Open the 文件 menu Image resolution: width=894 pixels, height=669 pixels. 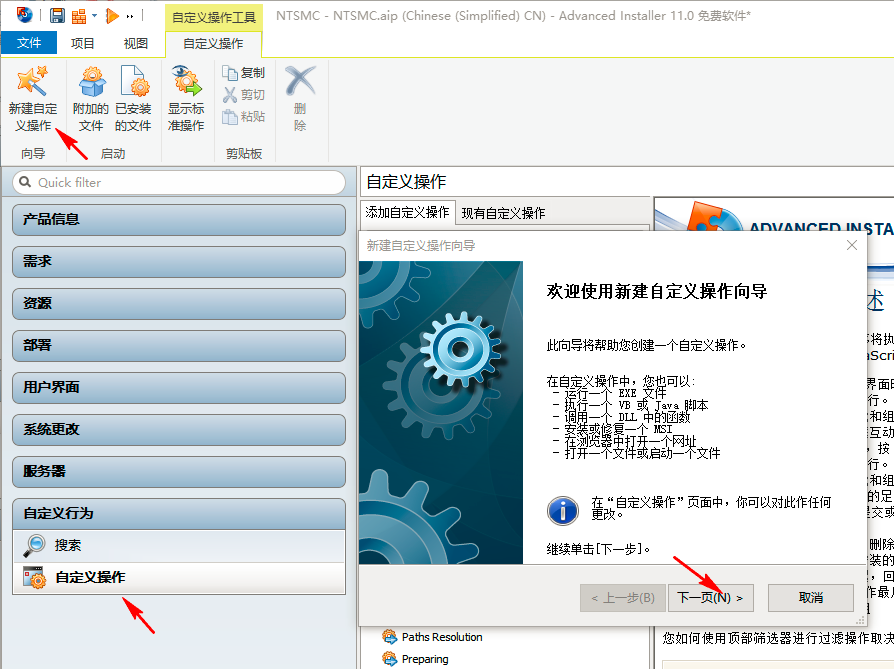[30, 42]
